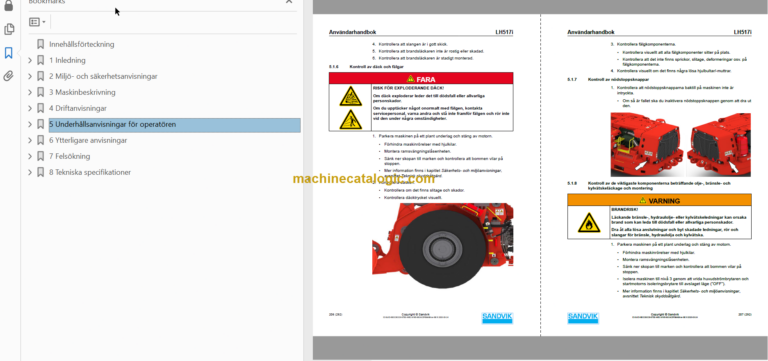Screen dimensions: 768x361
Task: Expand the '6 Ytterligare anvisningar' bookmark
Action: (30, 140)
